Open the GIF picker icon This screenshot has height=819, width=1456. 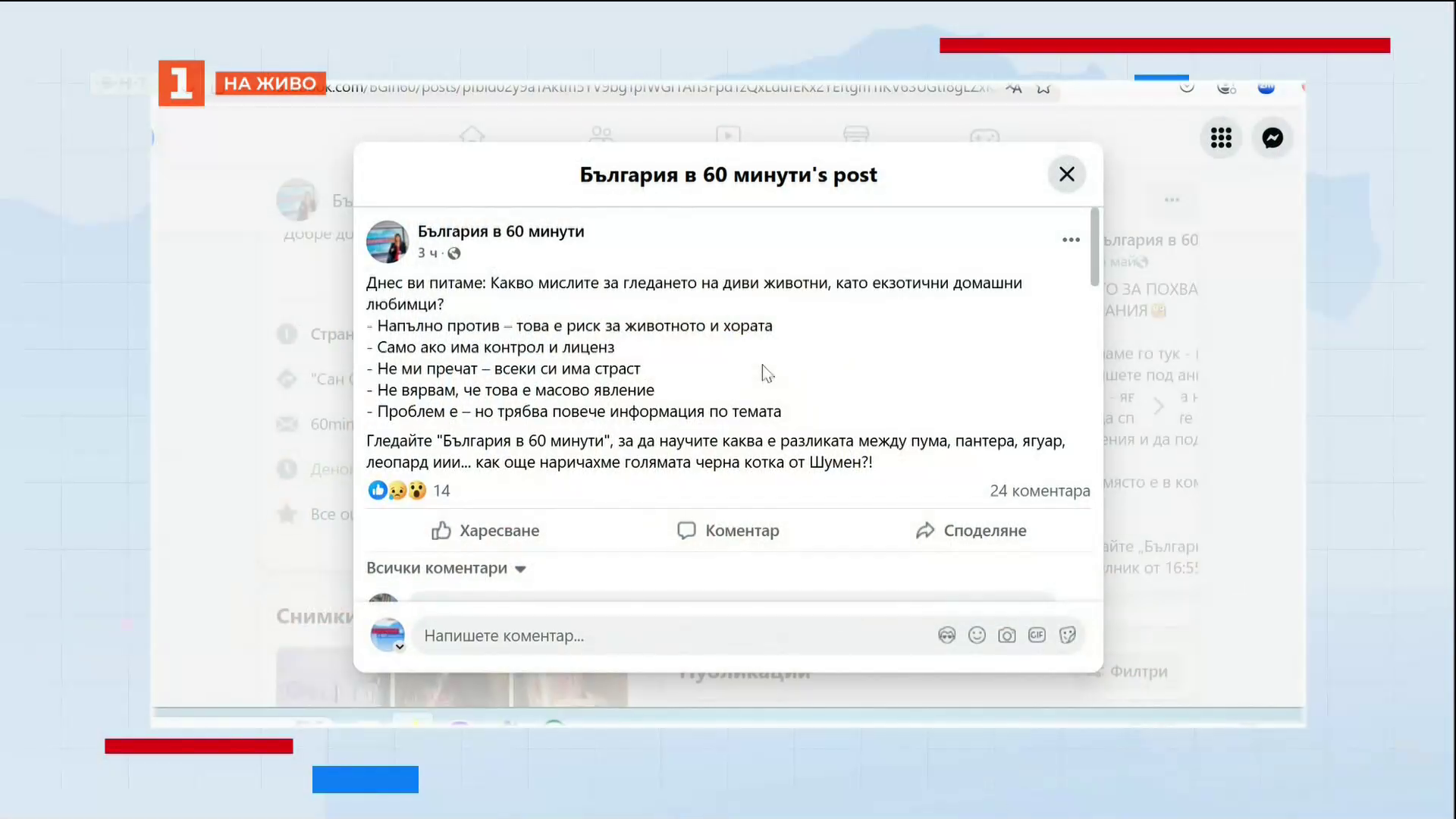(x=1037, y=635)
